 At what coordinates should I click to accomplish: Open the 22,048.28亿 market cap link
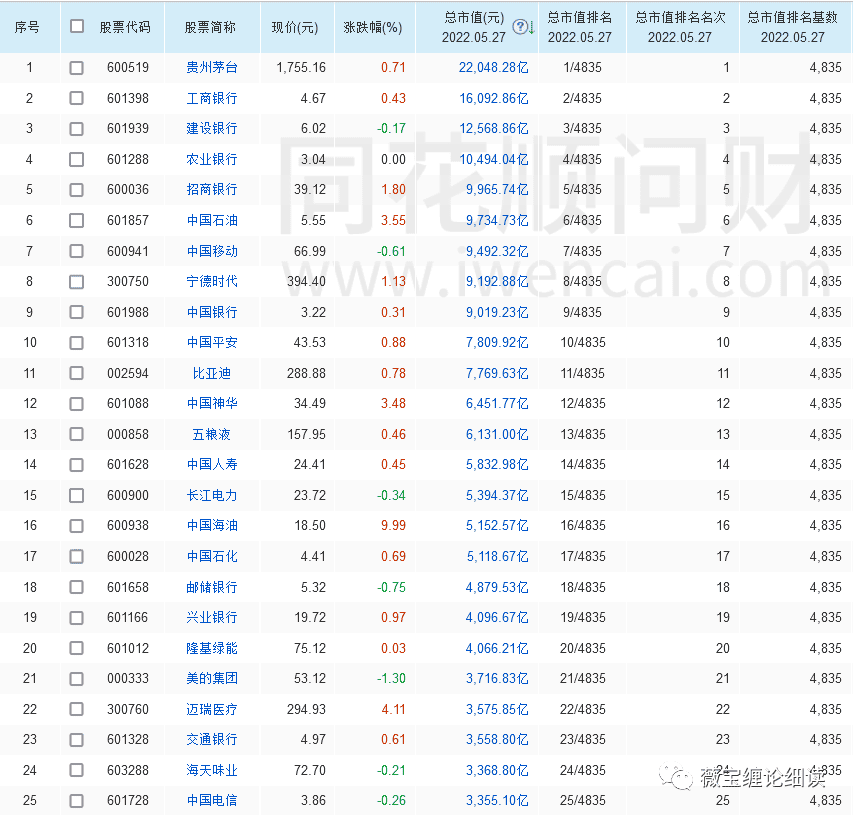coord(493,67)
